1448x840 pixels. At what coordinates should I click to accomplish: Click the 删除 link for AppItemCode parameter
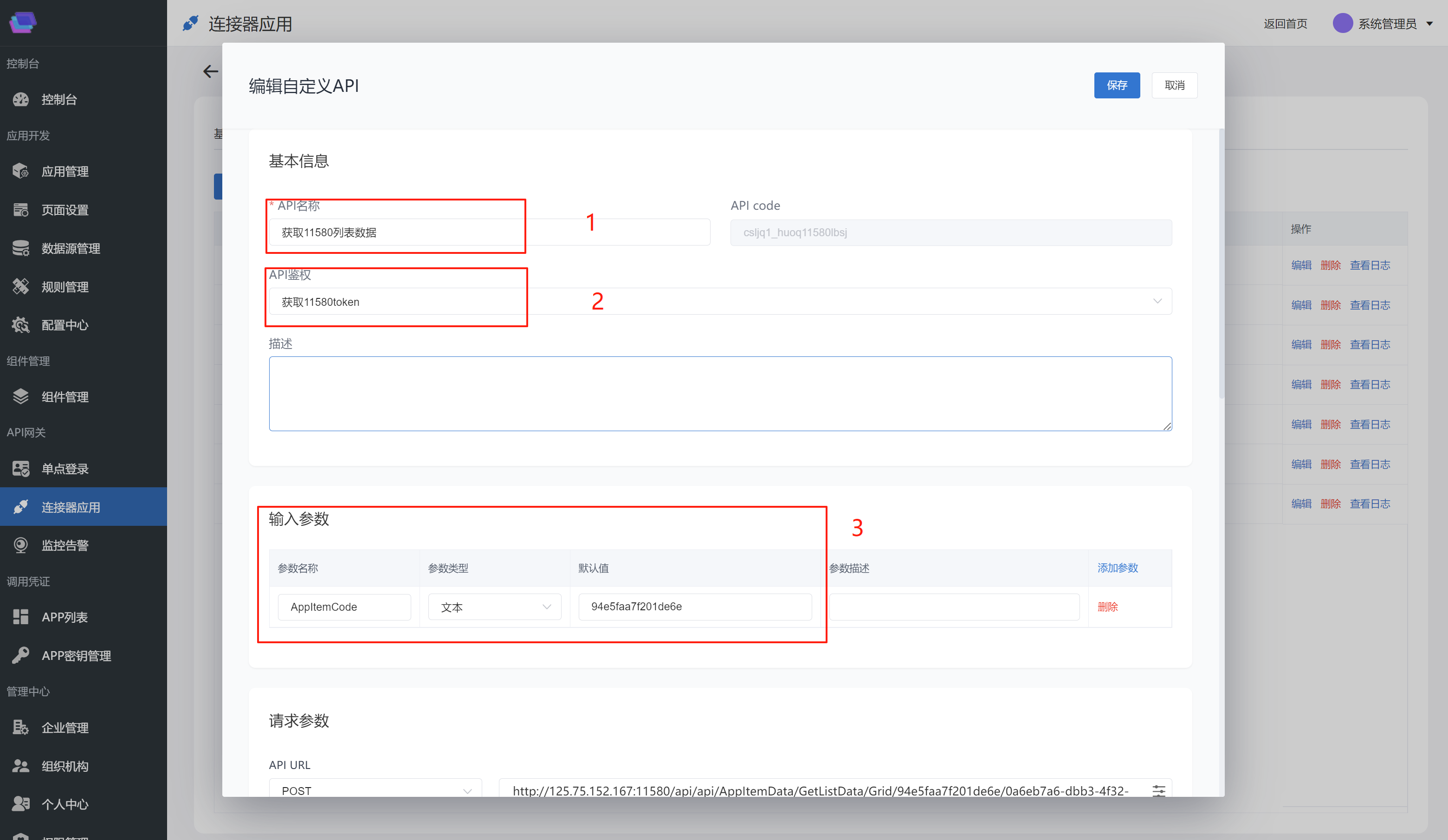[x=1107, y=607]
